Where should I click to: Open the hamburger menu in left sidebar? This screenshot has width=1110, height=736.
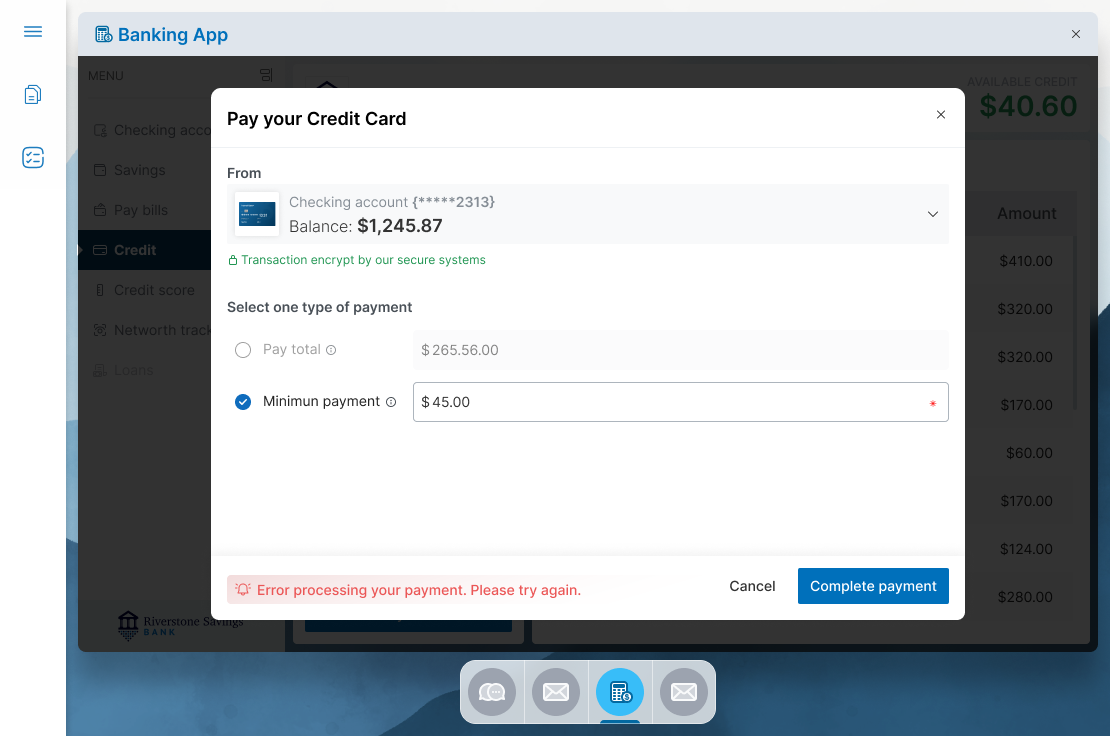point(33,32)
